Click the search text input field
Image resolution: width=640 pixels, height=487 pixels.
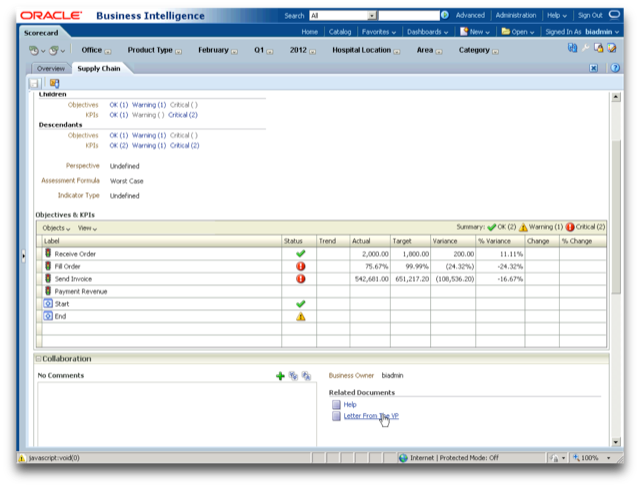pos(409,16)
